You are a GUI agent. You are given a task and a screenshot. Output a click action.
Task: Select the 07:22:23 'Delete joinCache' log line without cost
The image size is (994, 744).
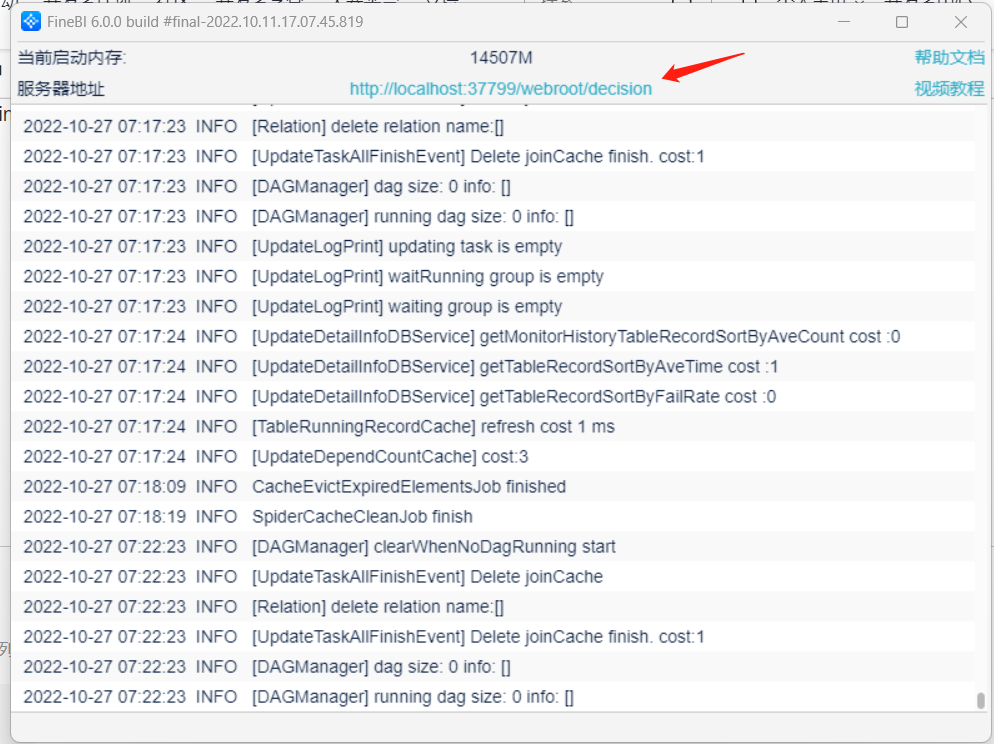pyautogui.click(x=493, y=577)
